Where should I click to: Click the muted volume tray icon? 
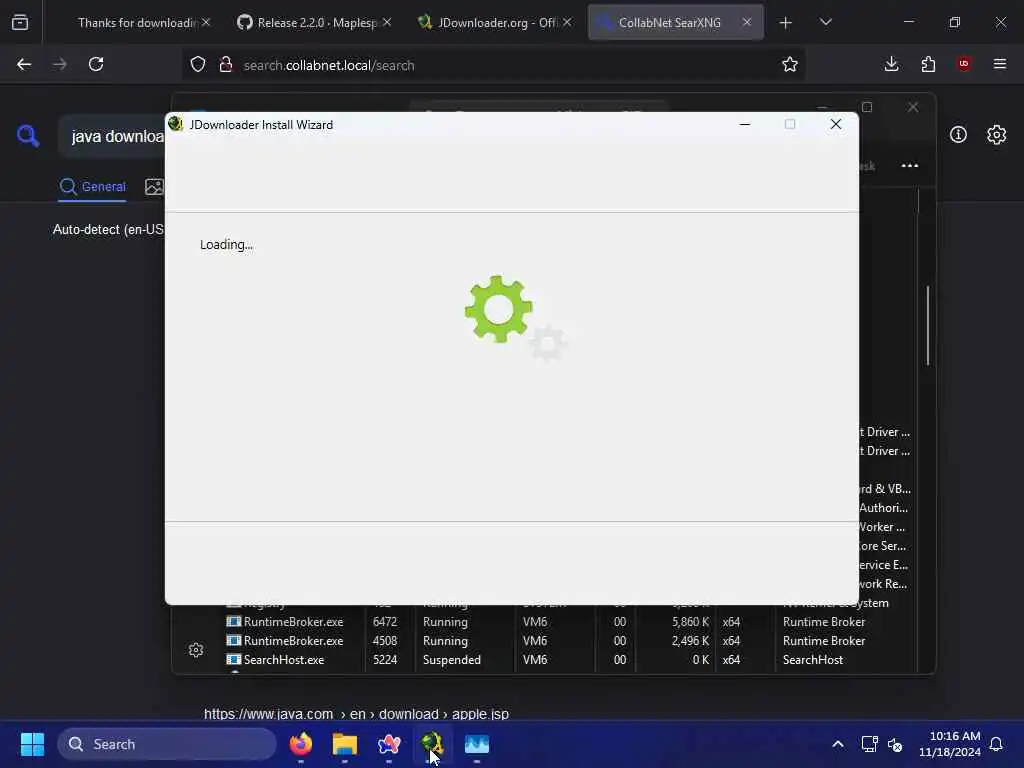895,744
